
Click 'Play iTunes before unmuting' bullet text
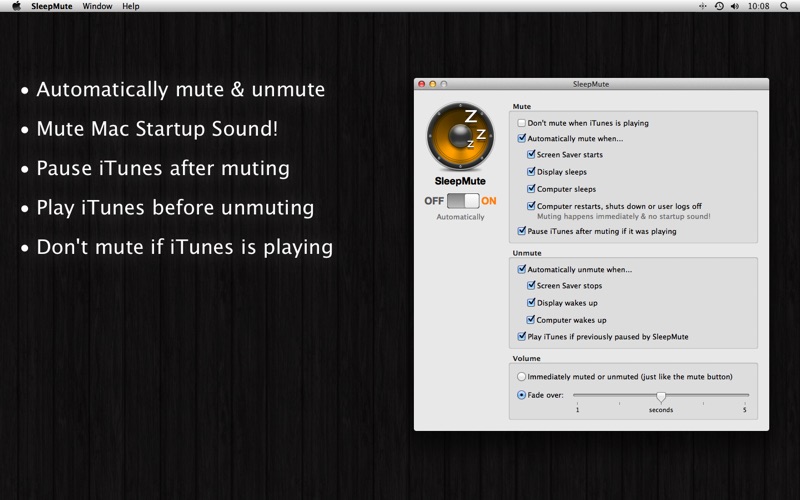pyautogui.click(x=175, y=208)
